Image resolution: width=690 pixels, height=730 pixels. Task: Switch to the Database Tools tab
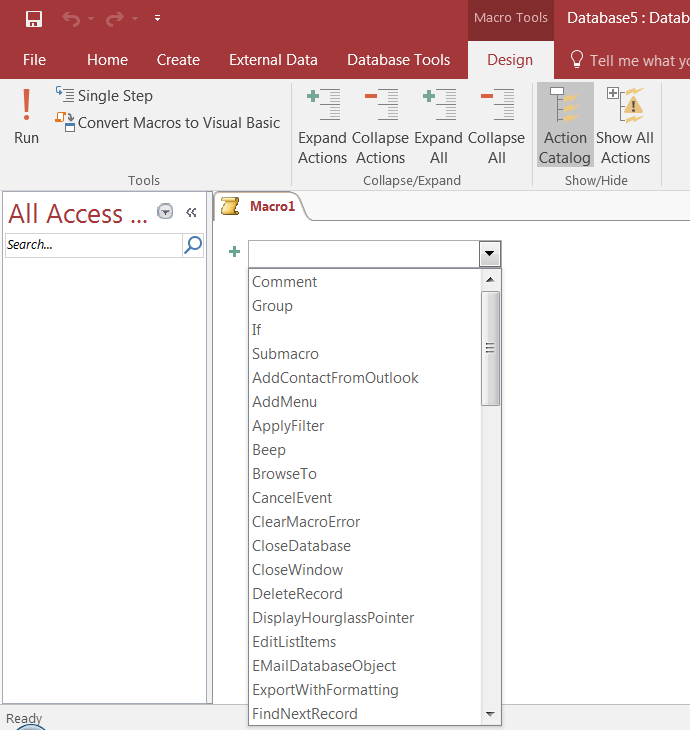pyautogui.click(x=399, y=60)
